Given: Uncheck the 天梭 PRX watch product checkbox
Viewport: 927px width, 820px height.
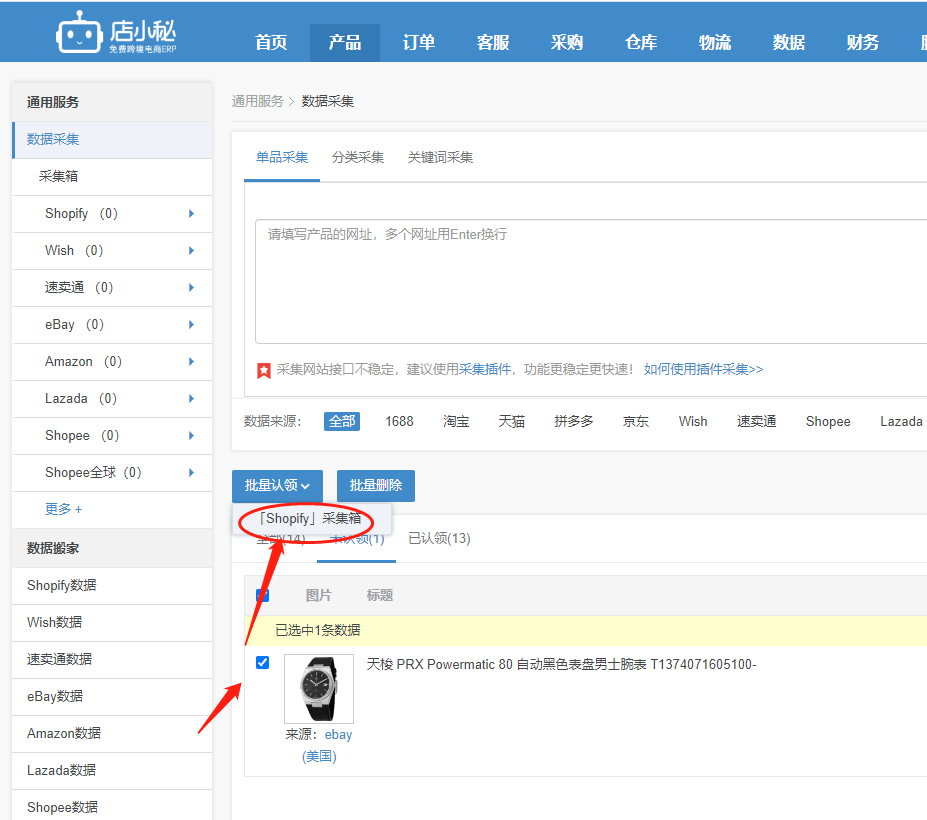Looking at the screenshot, I should (262, 662).
